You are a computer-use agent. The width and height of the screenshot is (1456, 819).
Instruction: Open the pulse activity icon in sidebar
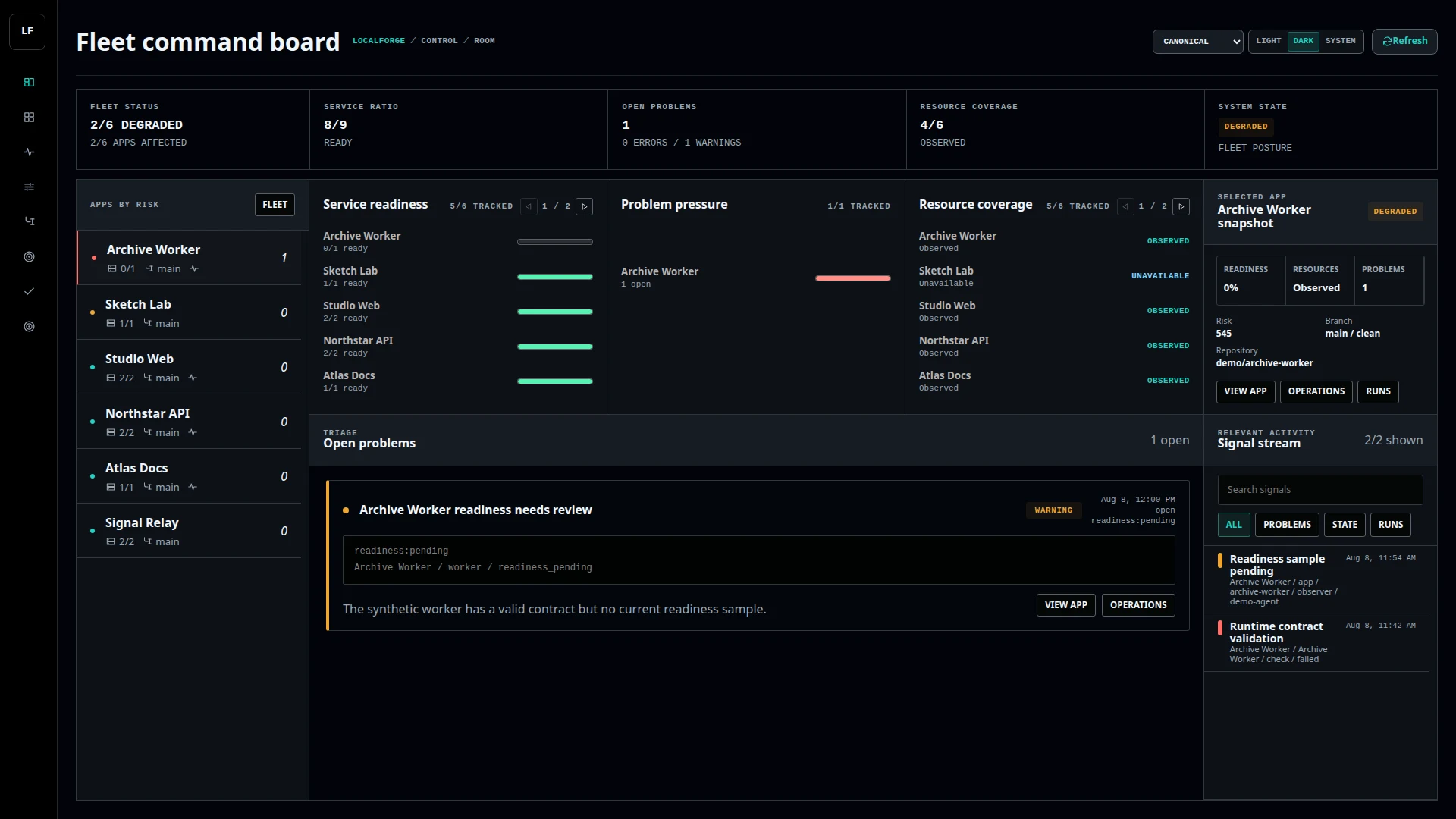(x=29, y=152)
